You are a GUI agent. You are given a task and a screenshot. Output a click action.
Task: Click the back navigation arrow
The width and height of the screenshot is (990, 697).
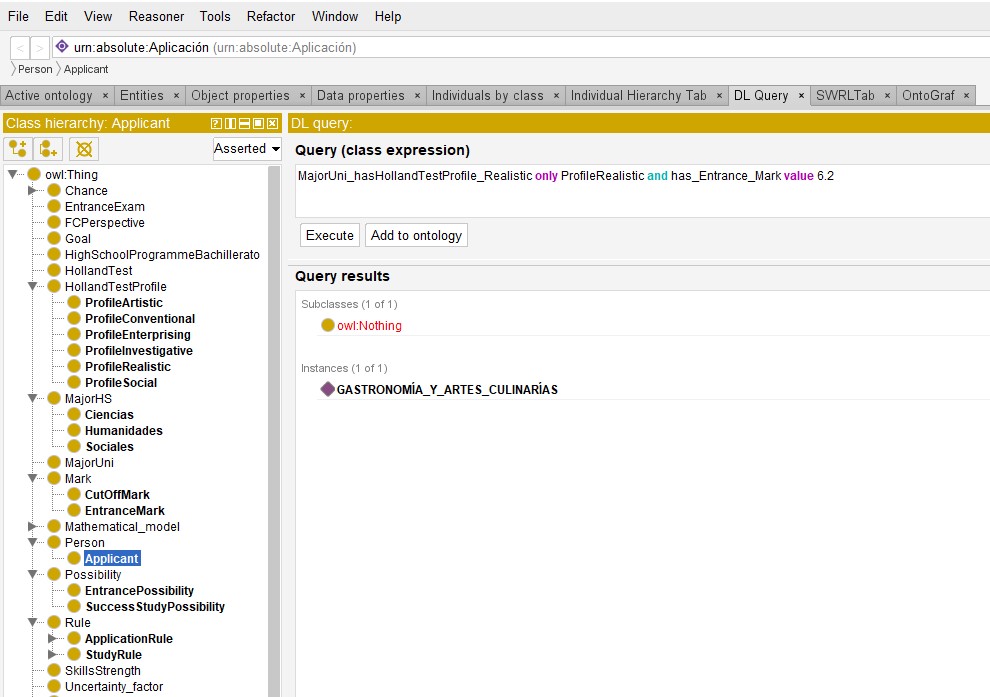tap(21, 47)
